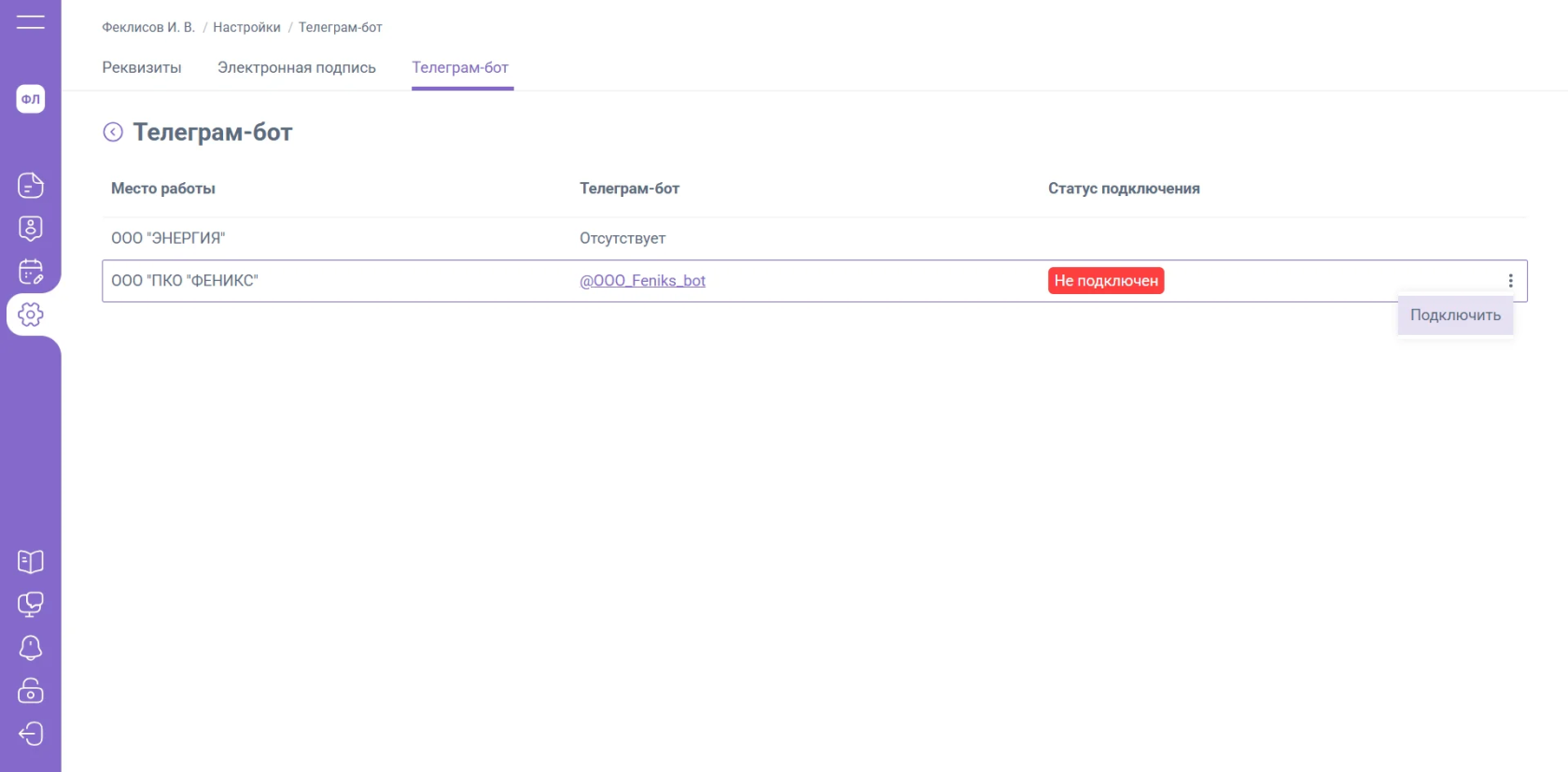Open the knowledge base book icon
The width and height of the screenshot is (1568, 772).
tap(30, 562)
